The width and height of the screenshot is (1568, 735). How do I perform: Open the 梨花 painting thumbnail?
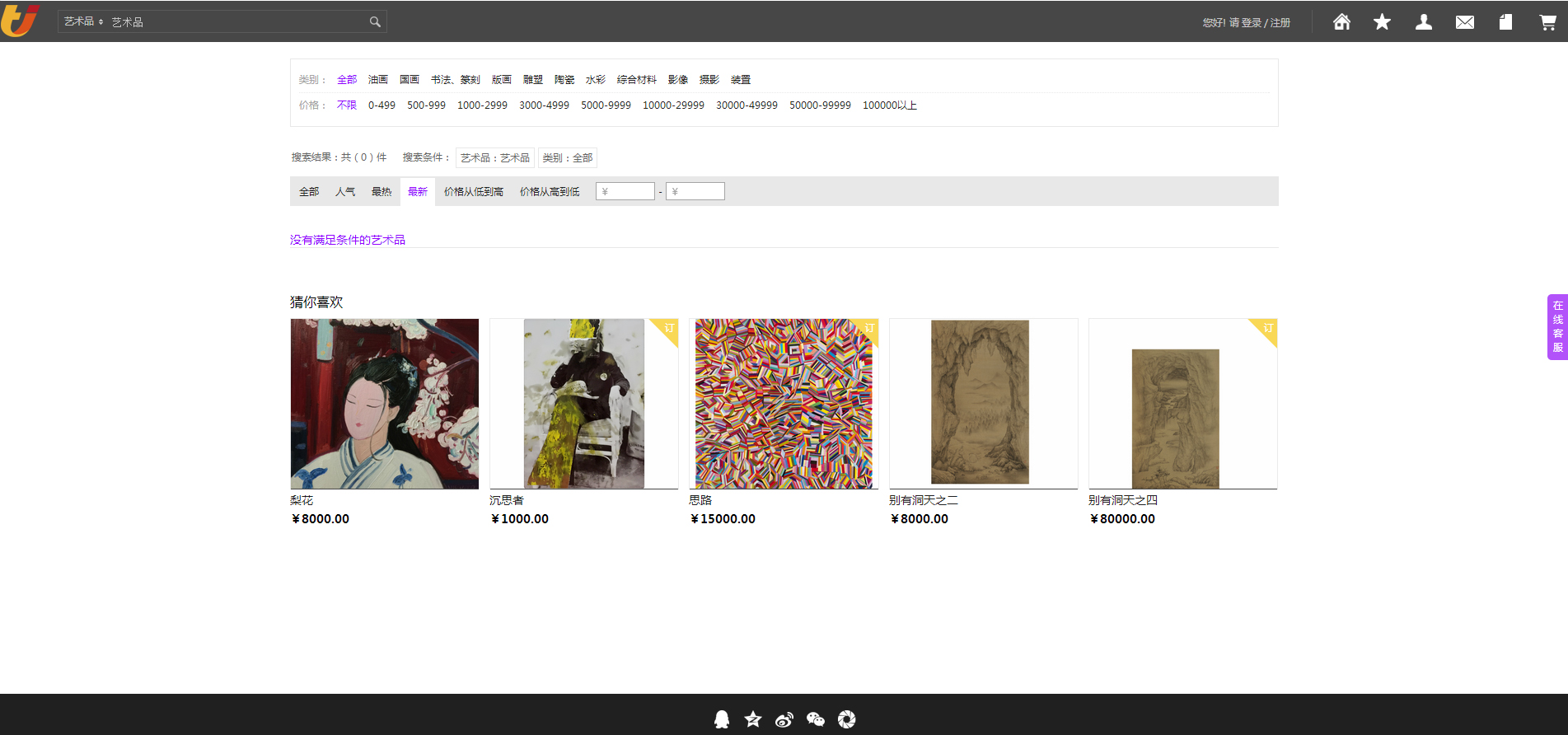point(385,404)
